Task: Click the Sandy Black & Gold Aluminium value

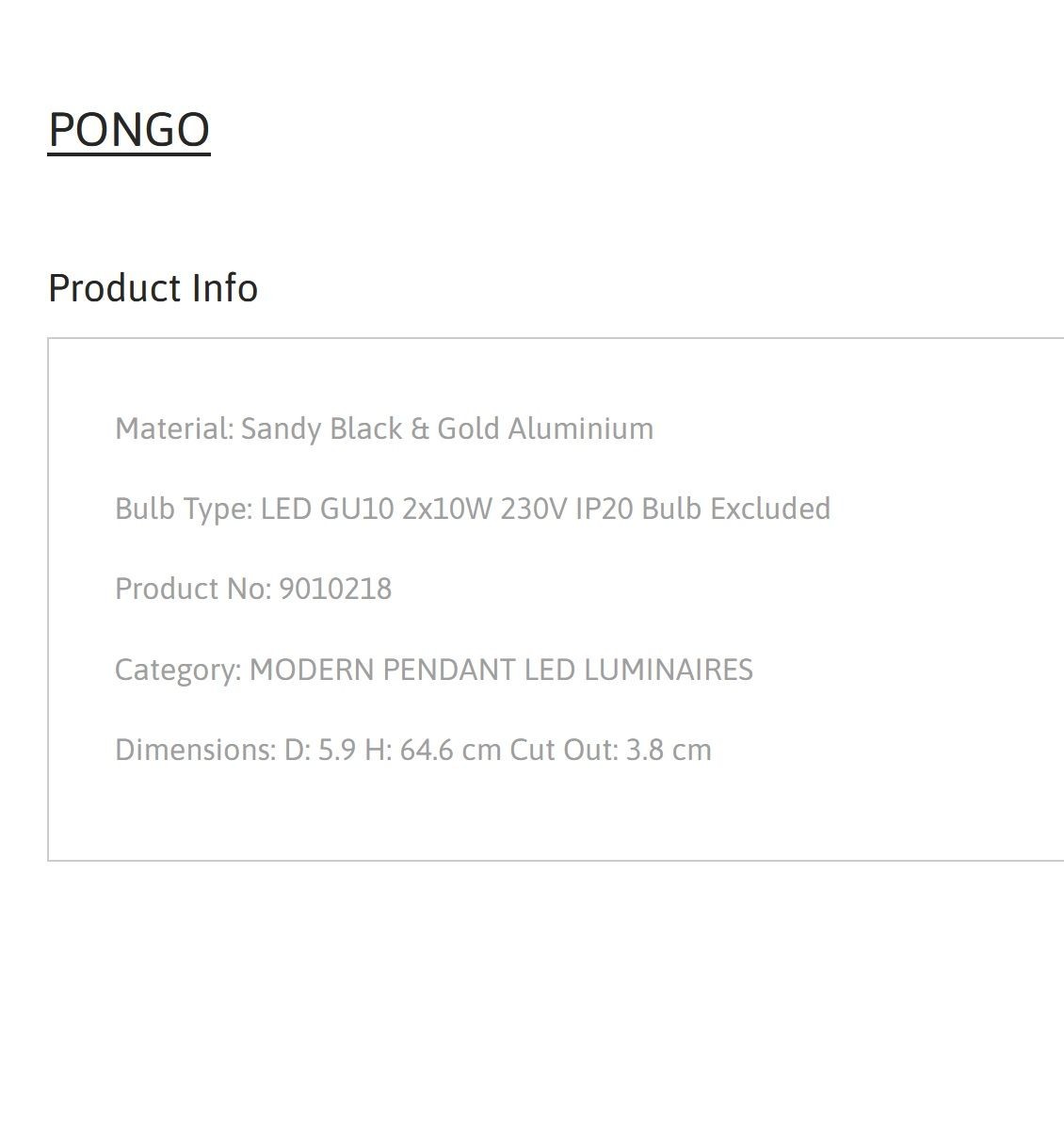Action: [x=447, y=429]
